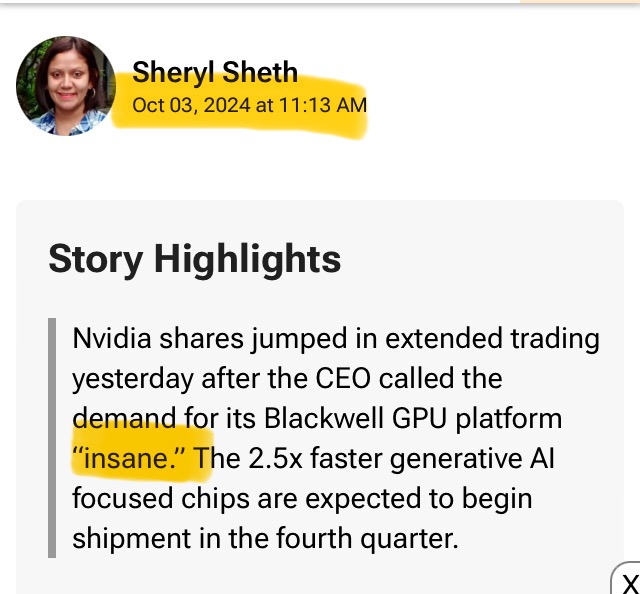Click the word shipment in the summary
Image resolution: width=640 pixels, height=594 pixels.
coord(126,538)
